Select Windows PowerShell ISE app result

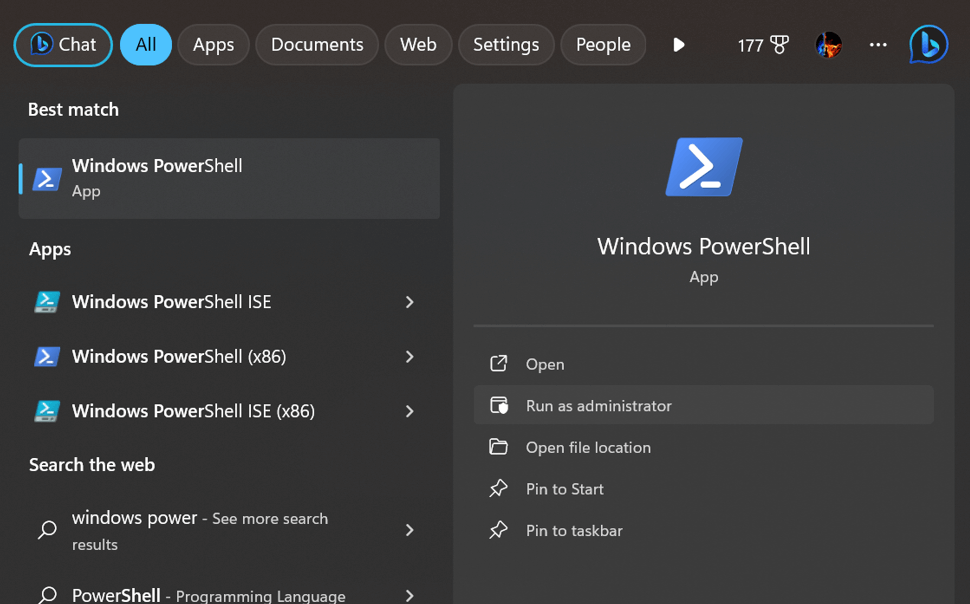click(x=229, y=302)
